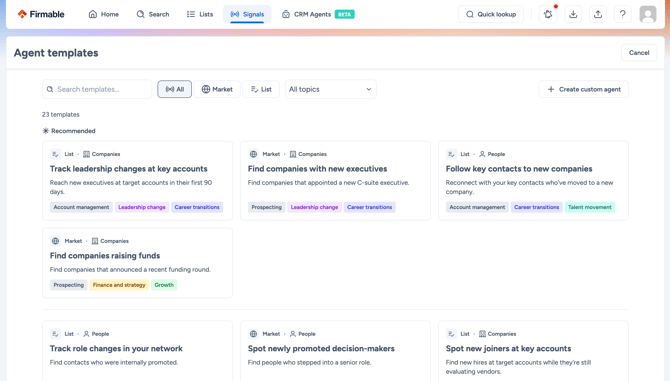
Task: Click Create custom agent button
Action: pyautogui.click(x=584, y=89)
